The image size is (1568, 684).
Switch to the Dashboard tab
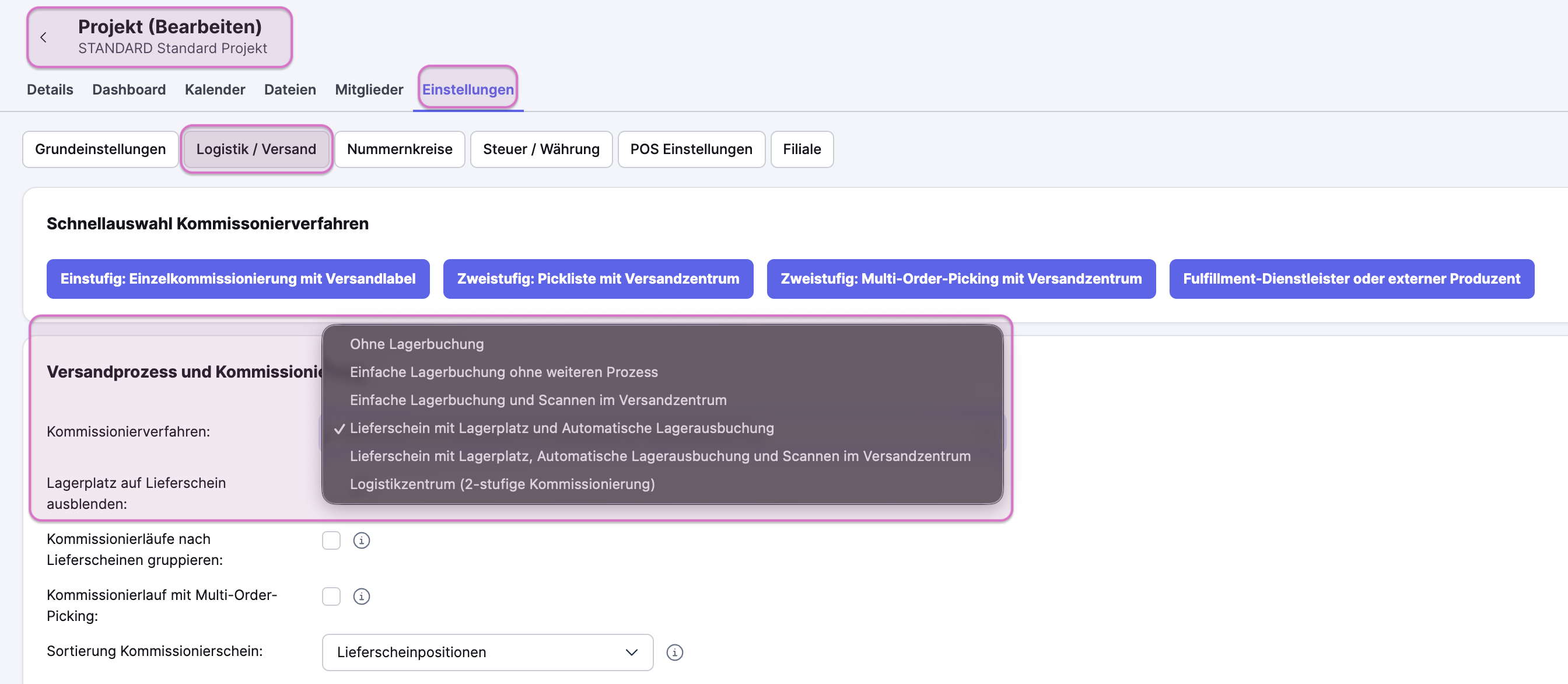coord(128,89)
